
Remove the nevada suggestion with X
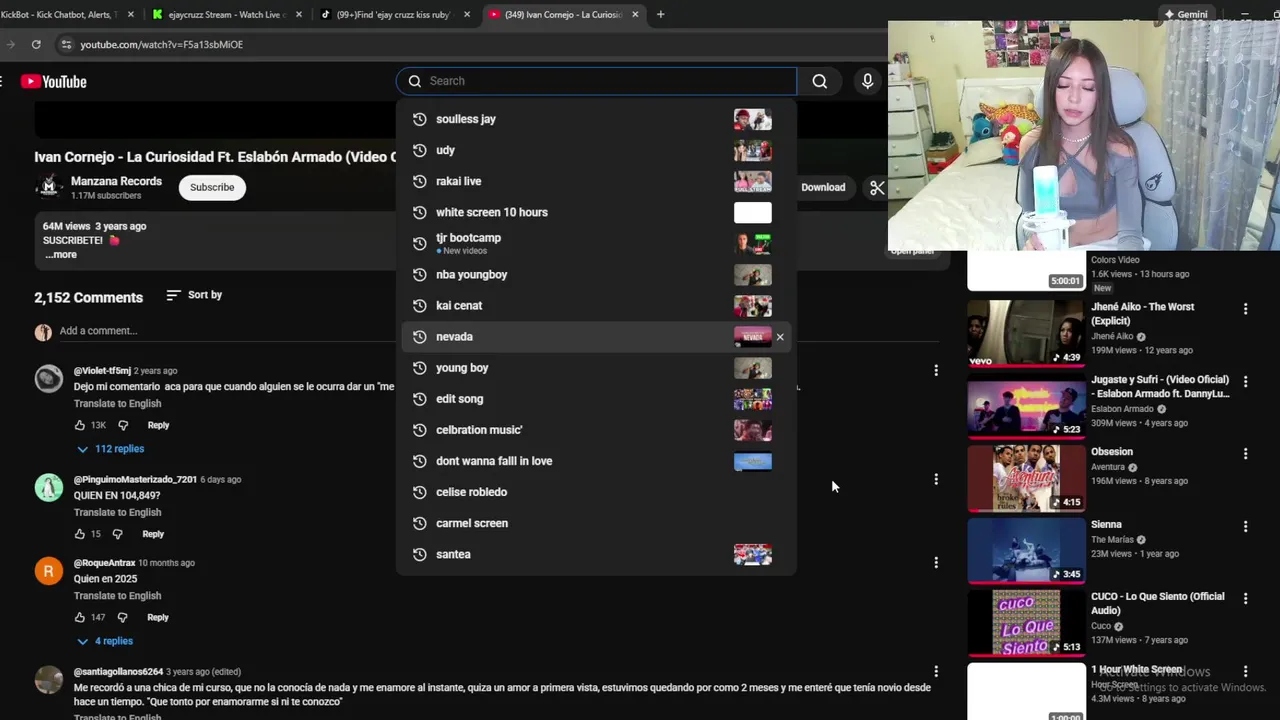[x=780, y=337]
